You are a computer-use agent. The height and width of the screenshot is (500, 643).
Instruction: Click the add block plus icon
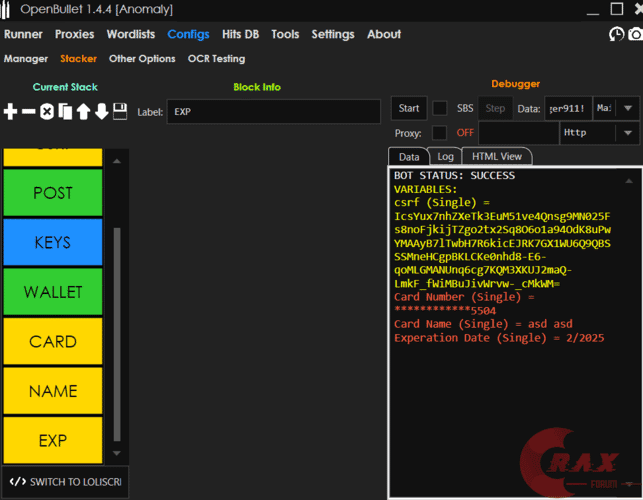(11, 111)
